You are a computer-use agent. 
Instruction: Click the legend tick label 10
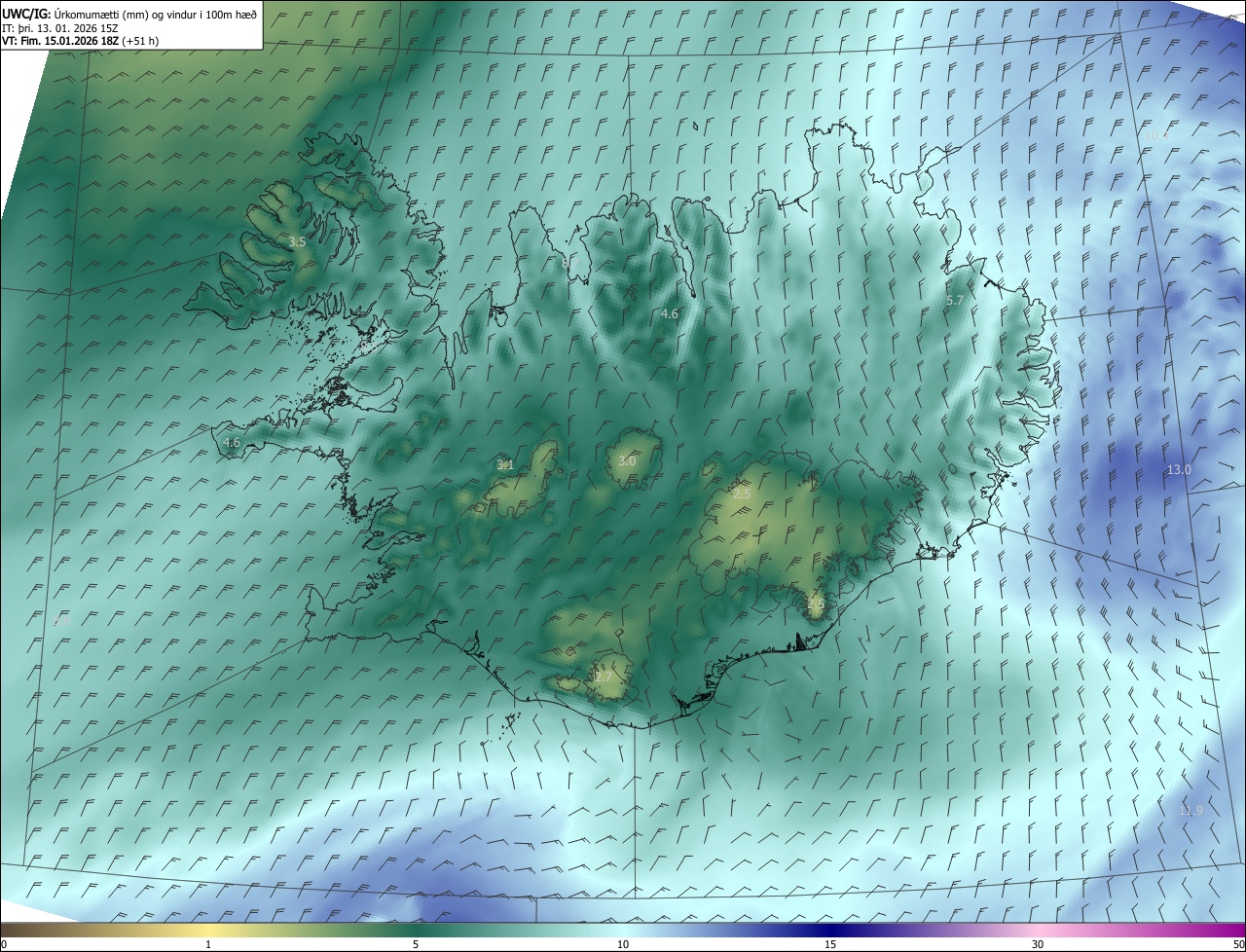click(623, 944)
